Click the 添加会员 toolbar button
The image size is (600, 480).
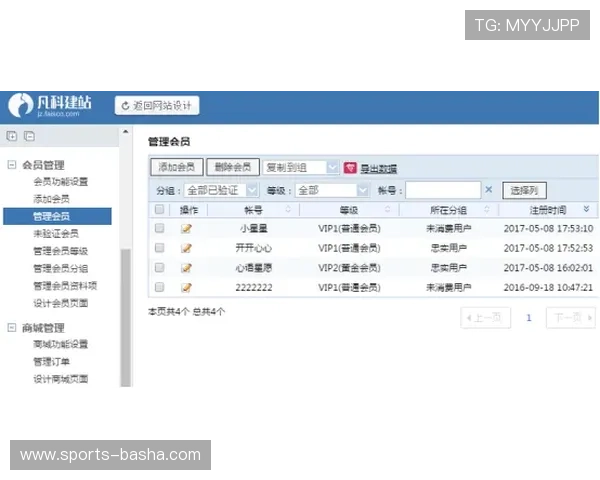[x=177, y=167]
